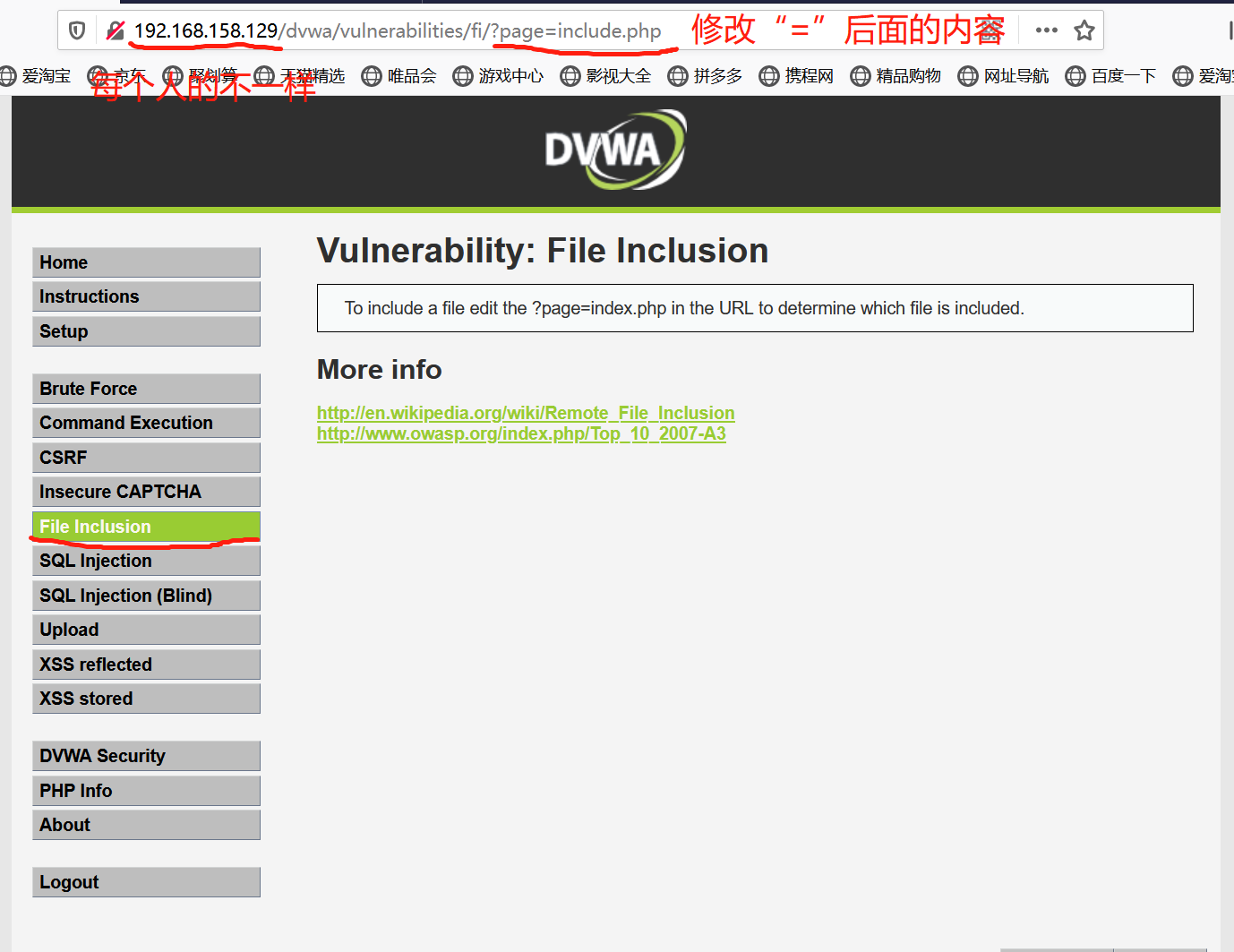Viewport: 1234px width, 952px height.
Task: Click the 'More info' heading
Action: 380,369
